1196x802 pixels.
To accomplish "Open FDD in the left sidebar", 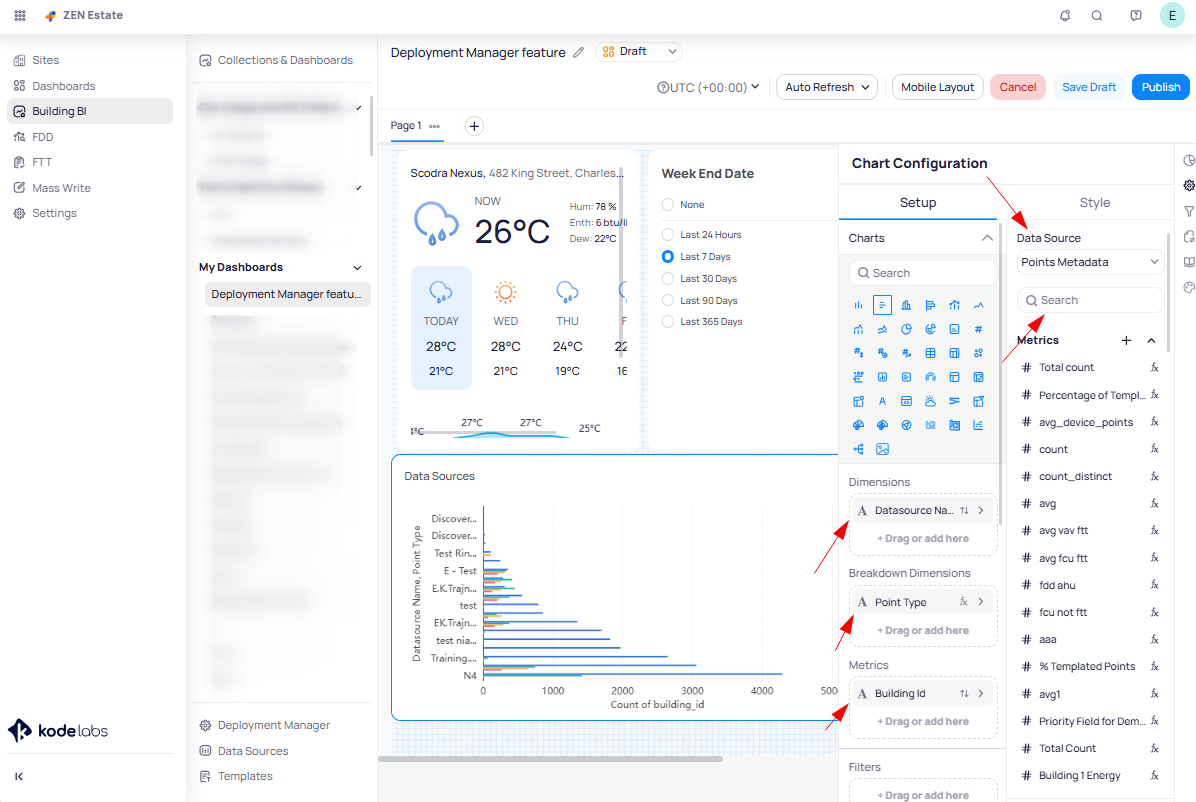I will click(x=43, y=137).
